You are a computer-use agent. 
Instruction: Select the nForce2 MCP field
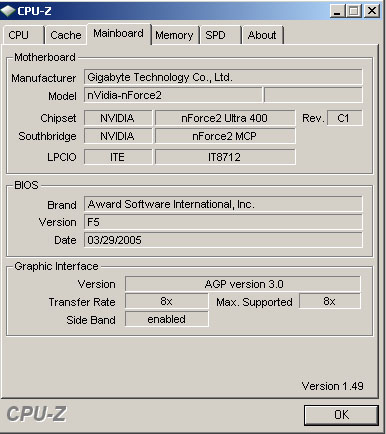[x=225, y=136]
